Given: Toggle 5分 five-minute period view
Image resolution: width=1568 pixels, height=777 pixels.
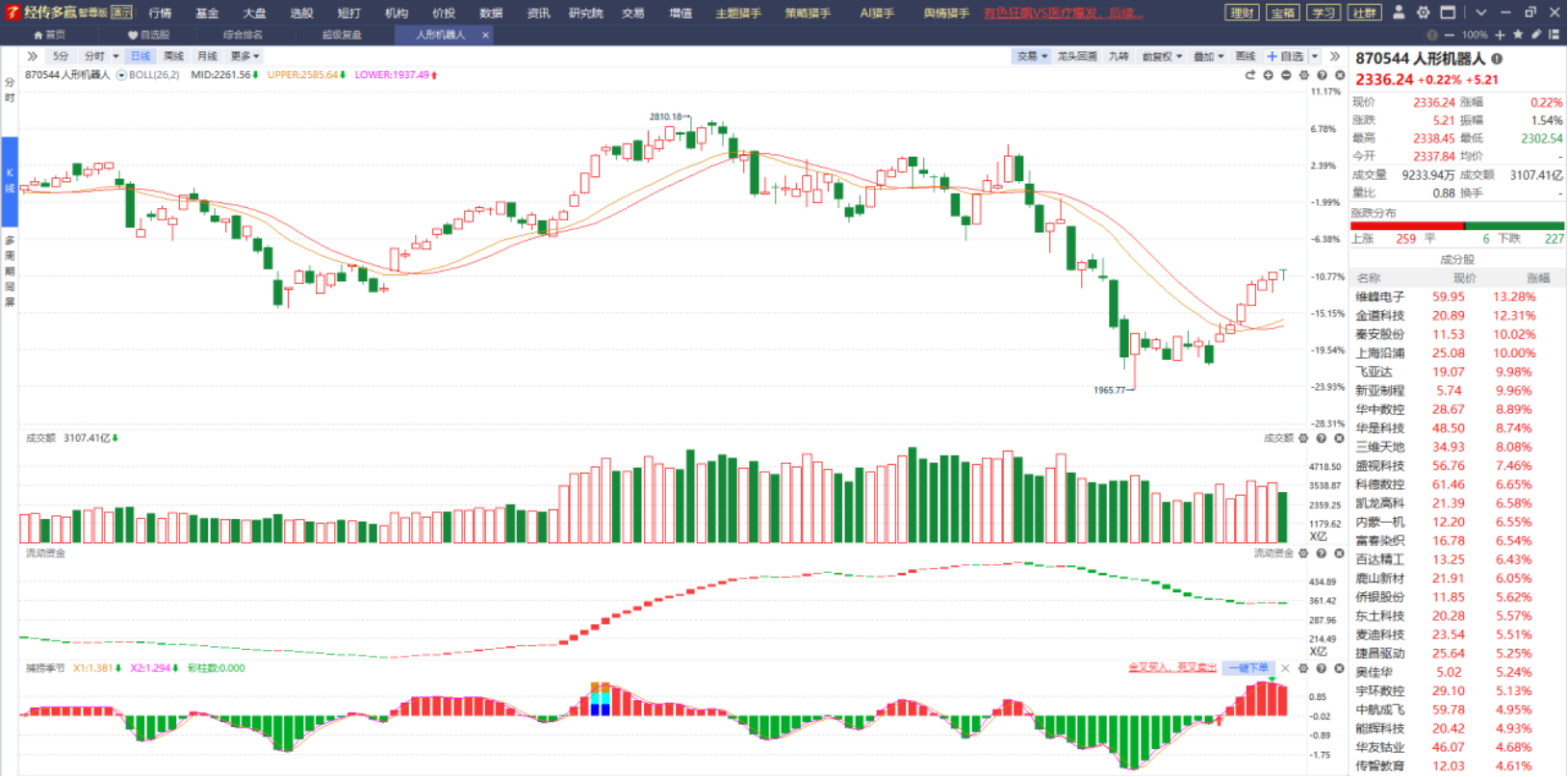Looking at the screenshot, I should point(61,56).
